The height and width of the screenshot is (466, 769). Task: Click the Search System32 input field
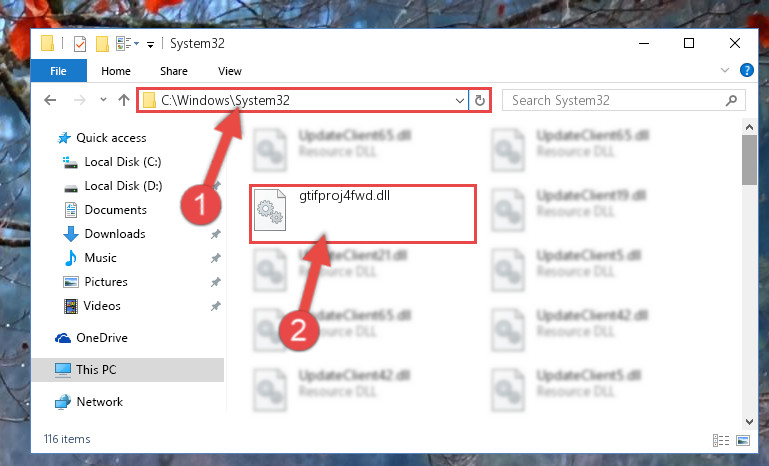coord(615,101)
